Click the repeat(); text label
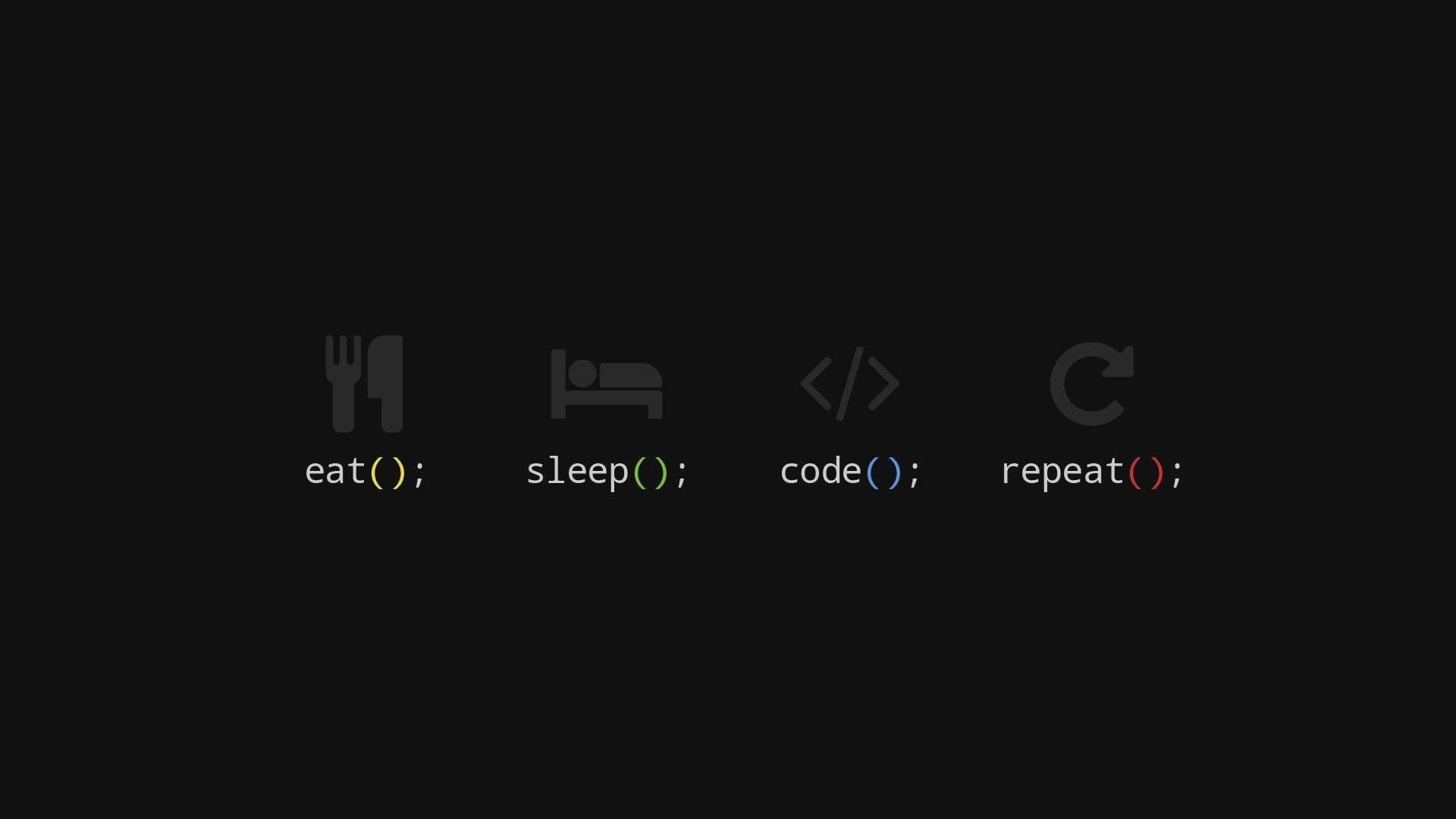Image resolution: width=1456 pixels, height=819 pixels. click(x=1091, y=471)
